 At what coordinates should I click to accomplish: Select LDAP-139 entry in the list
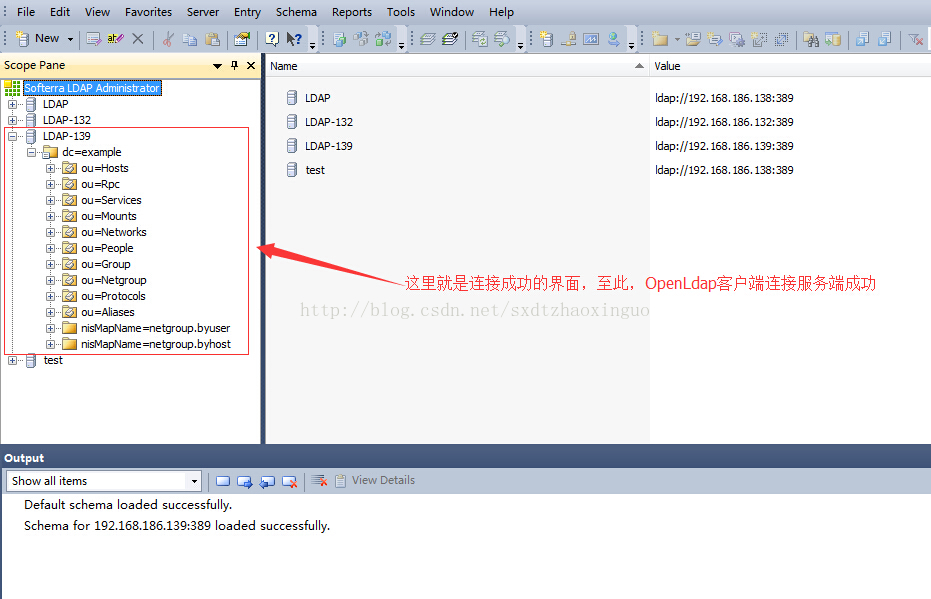[x=328, y=146]
